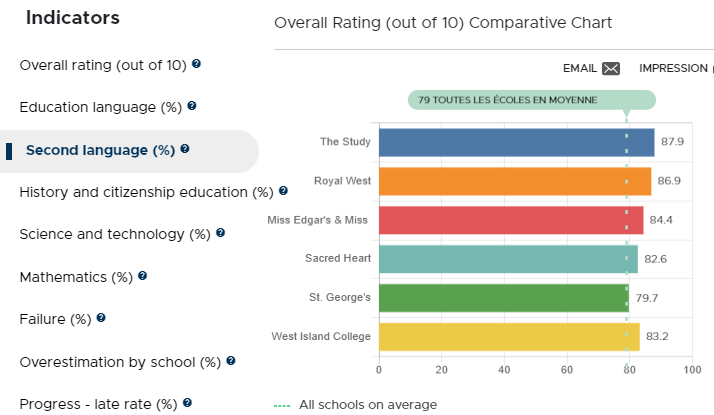714x415 pixels.
Task: Click the EMAIL envelope icon
Action: coord(611,68)
